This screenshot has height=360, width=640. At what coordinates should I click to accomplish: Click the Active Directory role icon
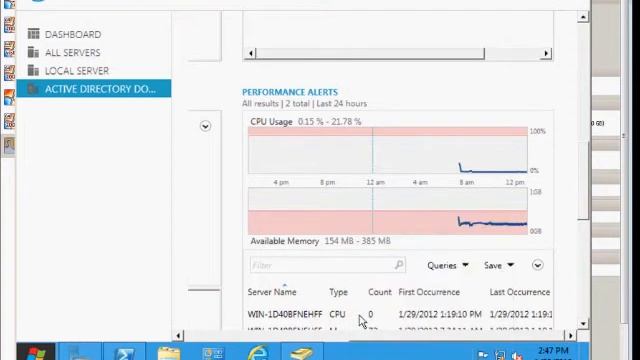33,89
